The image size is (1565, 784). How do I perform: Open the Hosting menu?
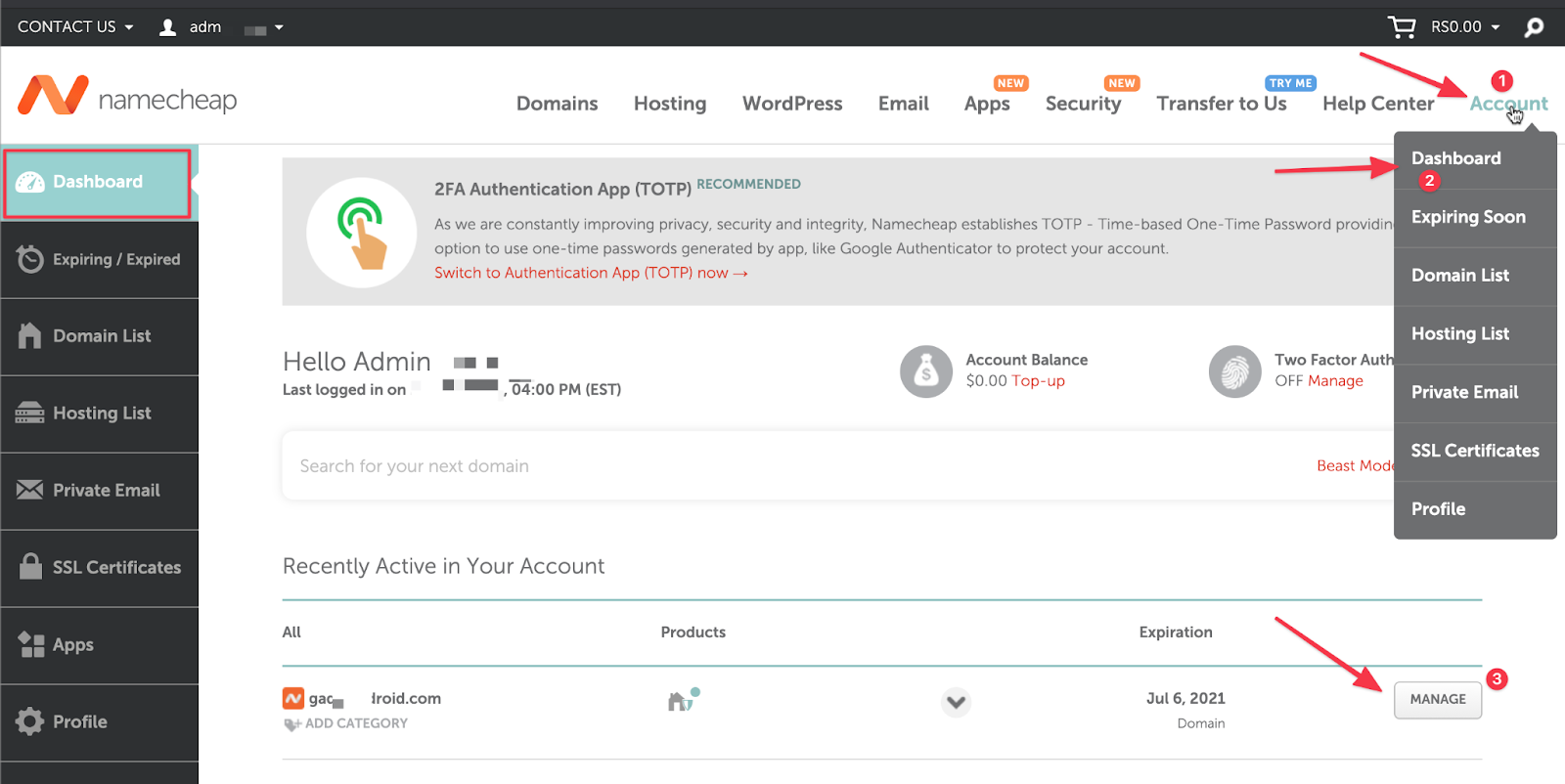pos(670,104)
